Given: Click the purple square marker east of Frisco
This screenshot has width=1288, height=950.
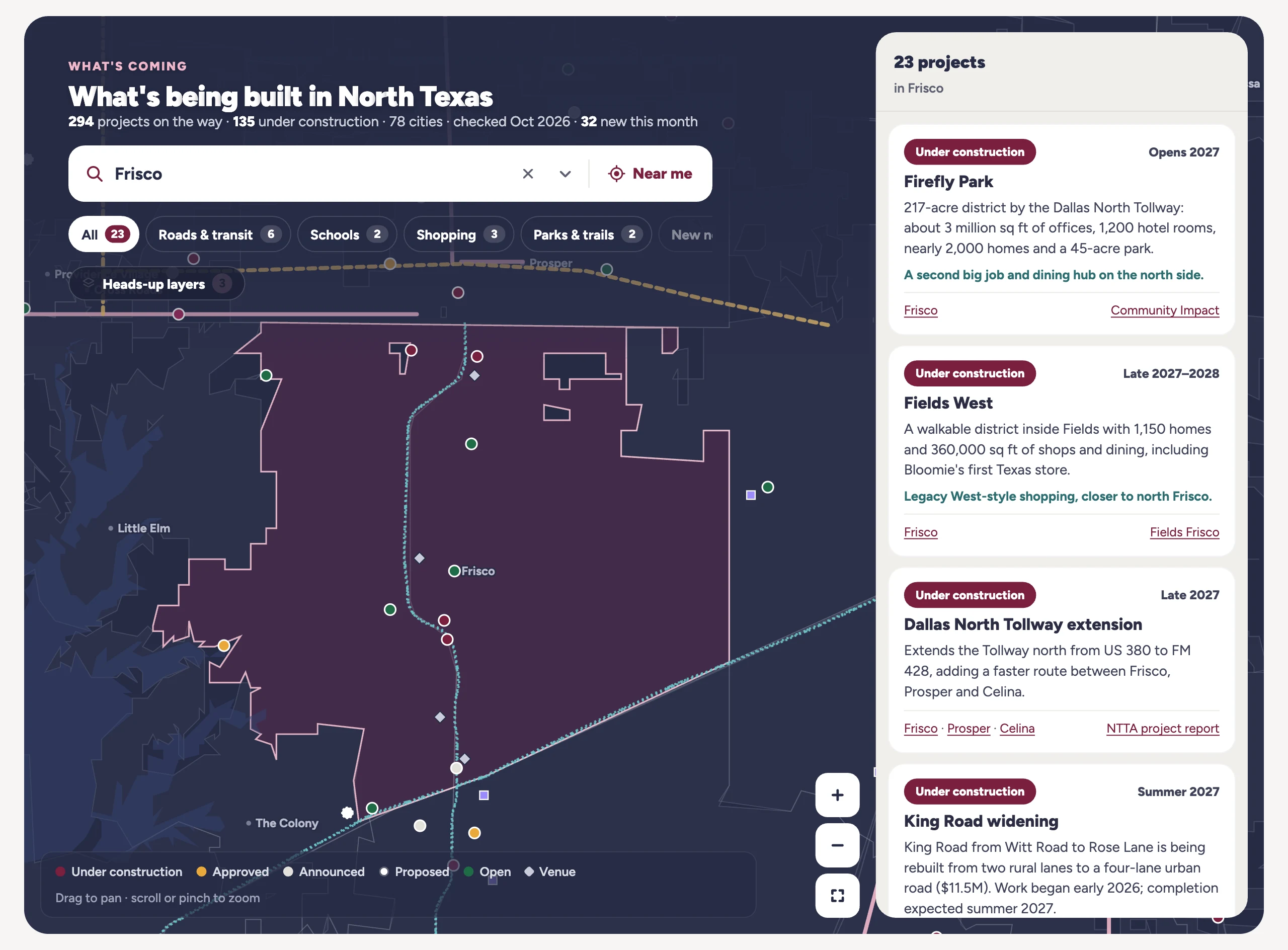Looking at the screenshot, I should point(750,495).
